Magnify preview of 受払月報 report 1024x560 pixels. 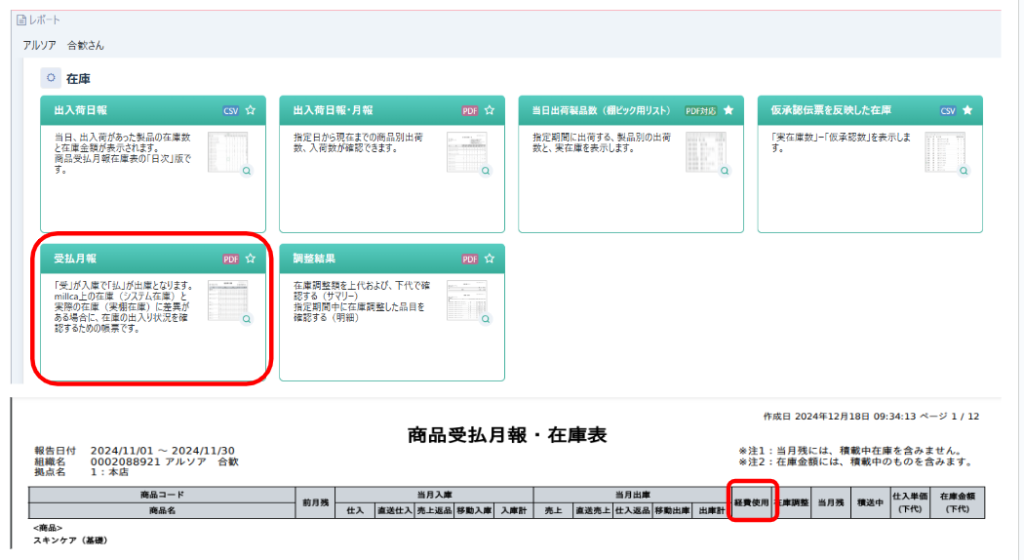(246, 319)
